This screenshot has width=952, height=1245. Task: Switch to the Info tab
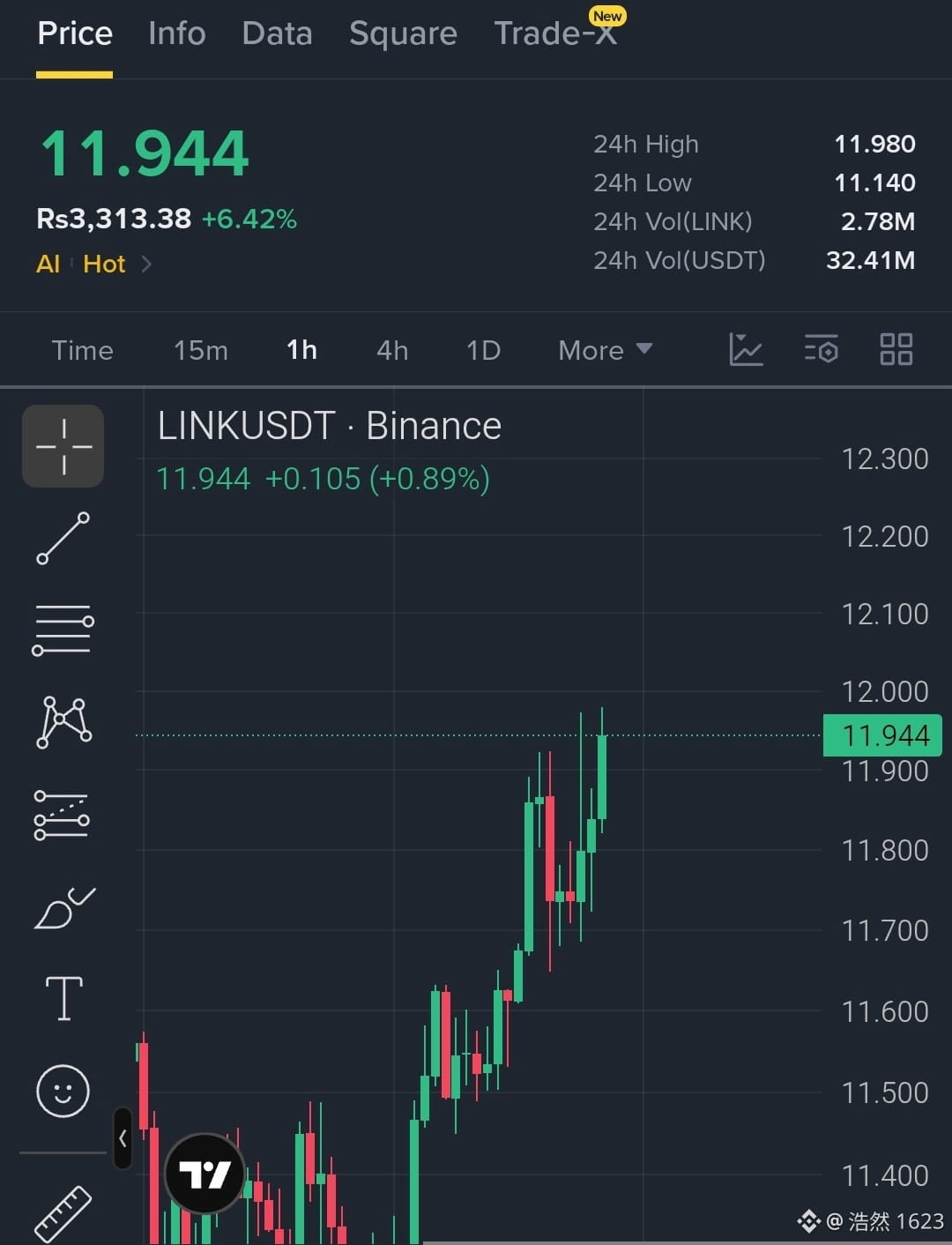point(176,34)
